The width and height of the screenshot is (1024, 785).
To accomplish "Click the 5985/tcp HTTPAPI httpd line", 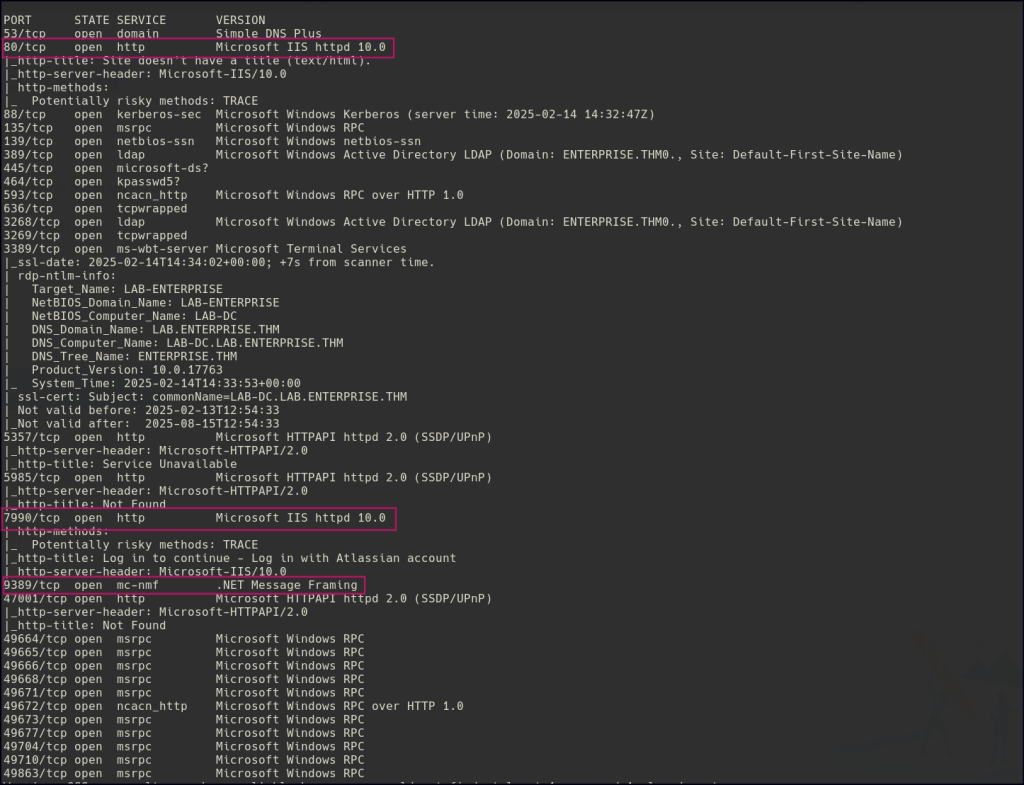I will point(247,478).
